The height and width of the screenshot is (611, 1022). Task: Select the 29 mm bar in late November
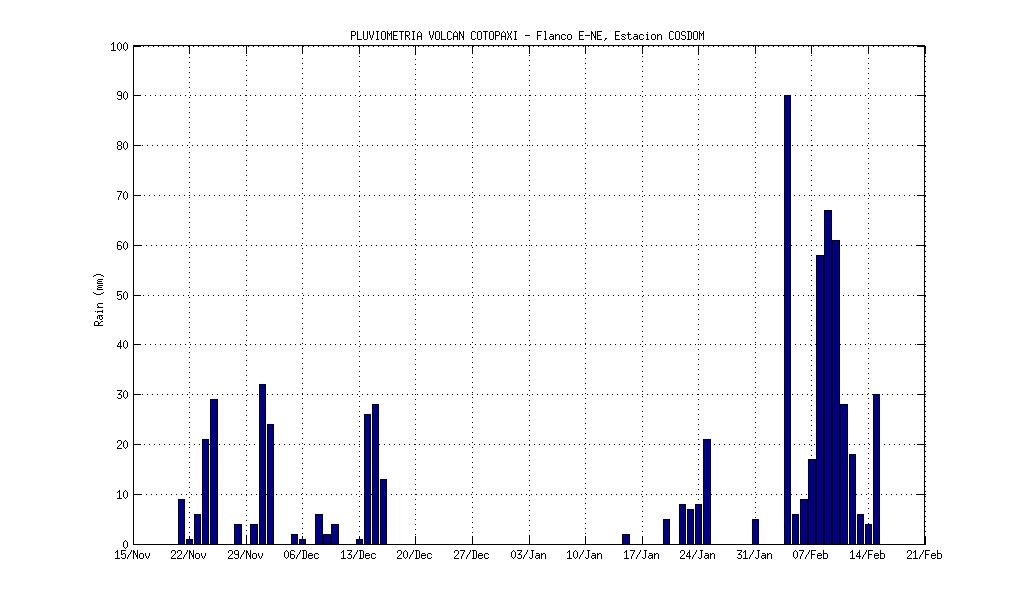[x=214, y=471]
